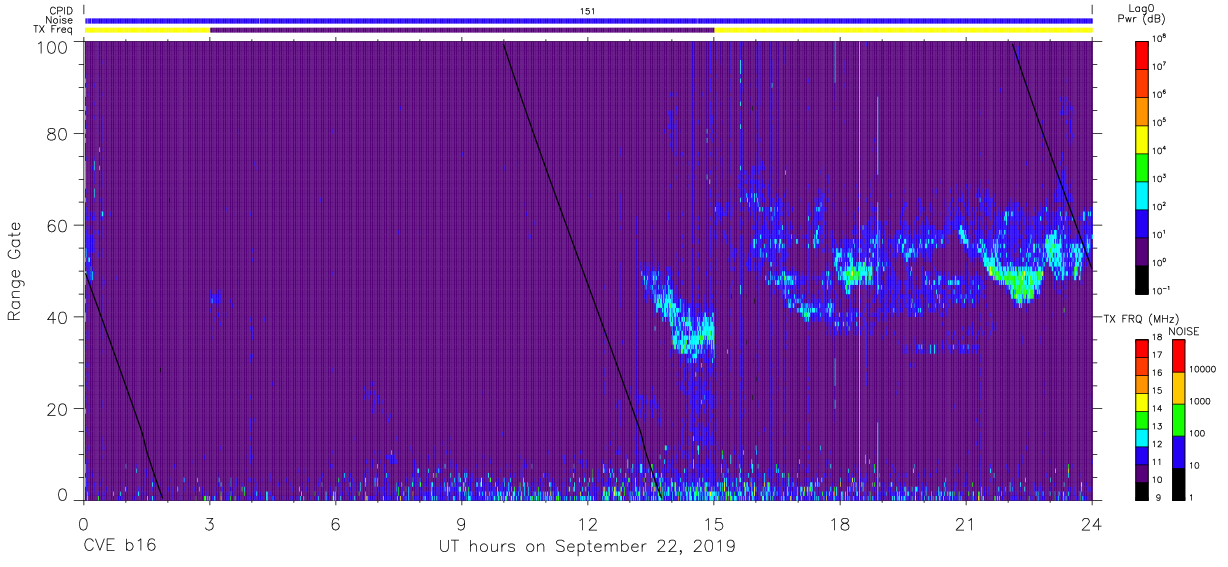Image resolution: width=1228 pixels, height=567 pixels.
Task: Click the 3 hour tick label
Action: [210, 524]
